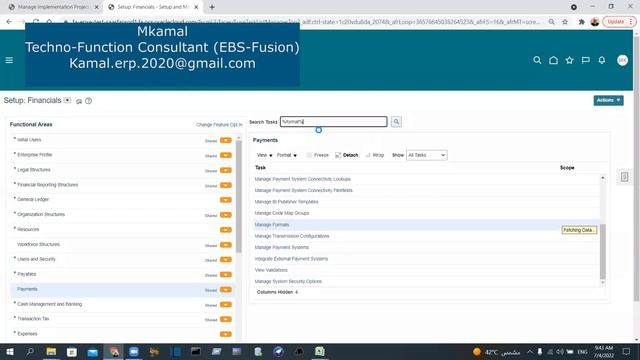Toggle the Legal Structures enable switch
640x360 pixels.
click(x=226, y=170)
